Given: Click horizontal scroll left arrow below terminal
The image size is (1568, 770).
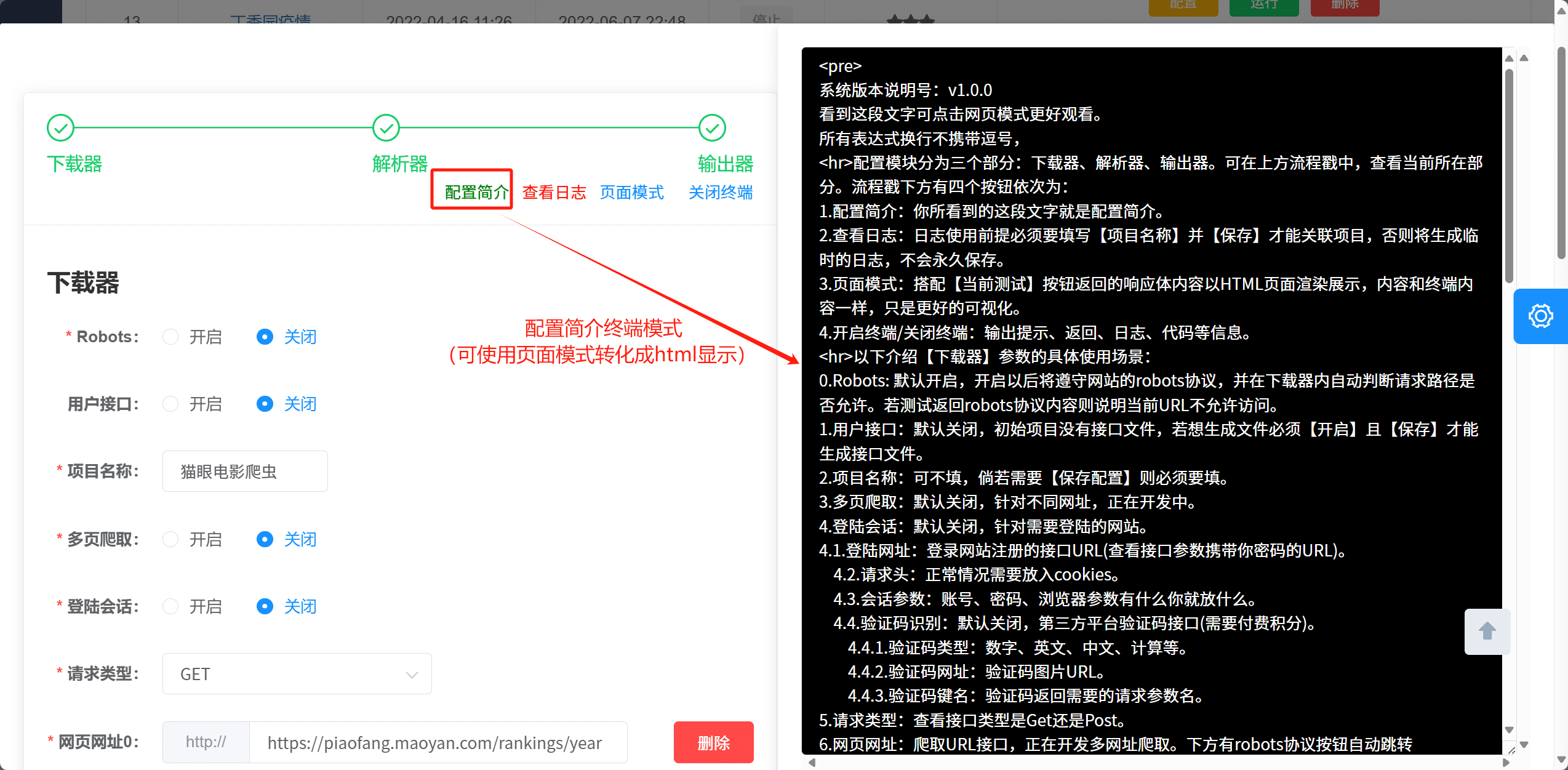Looking at the screenshot, I should [x=812, y=763].
